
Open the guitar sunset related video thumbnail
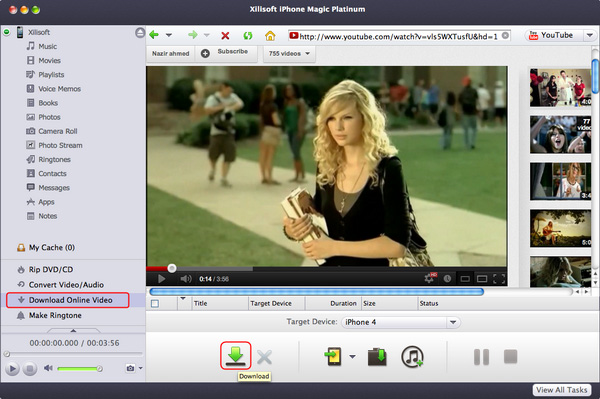(560, 228)
